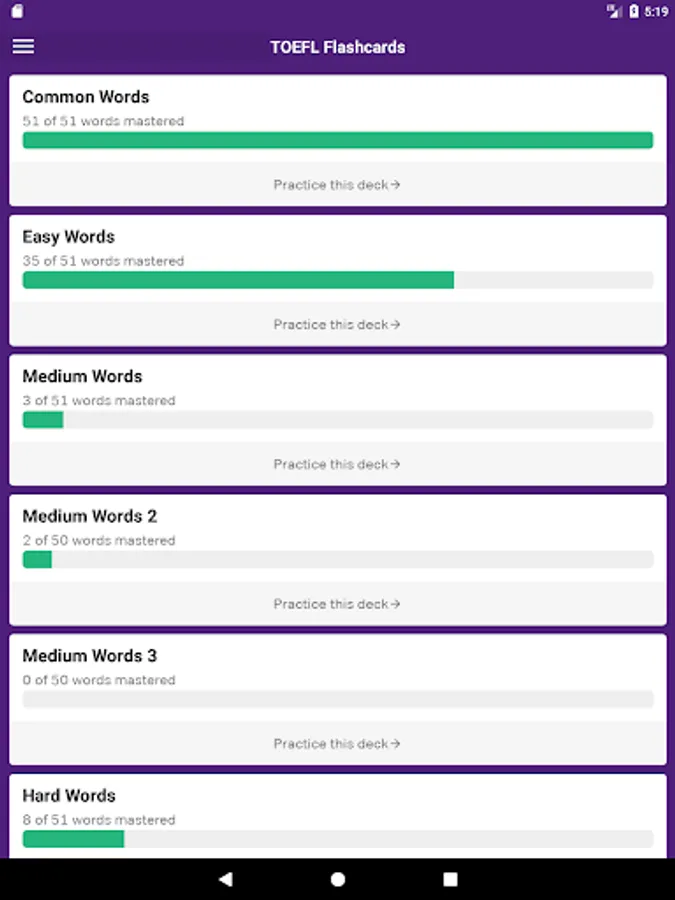This screenshot has height=900, width=675.
Task: Practice the Medium Words 2 deck
Action: 337,604
